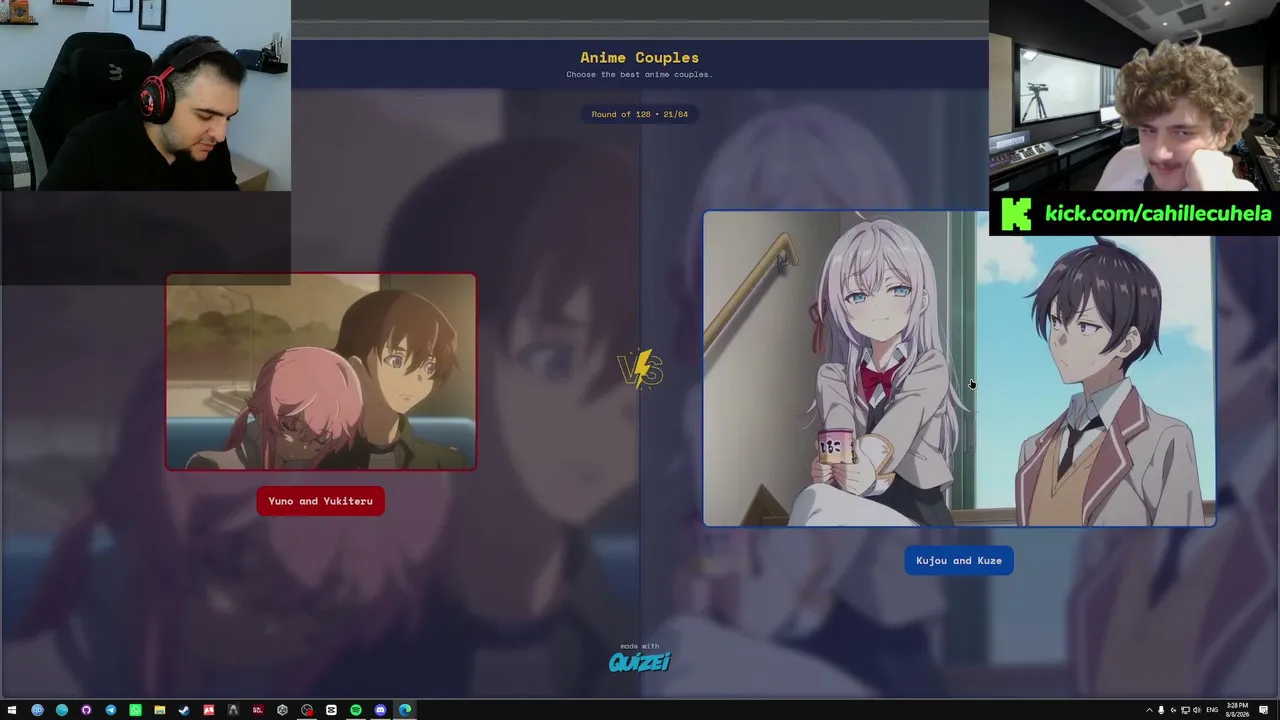Click the microphone tray icon
The height and width of the screenshot is (720, 1280).
[x=1161, y=710]
